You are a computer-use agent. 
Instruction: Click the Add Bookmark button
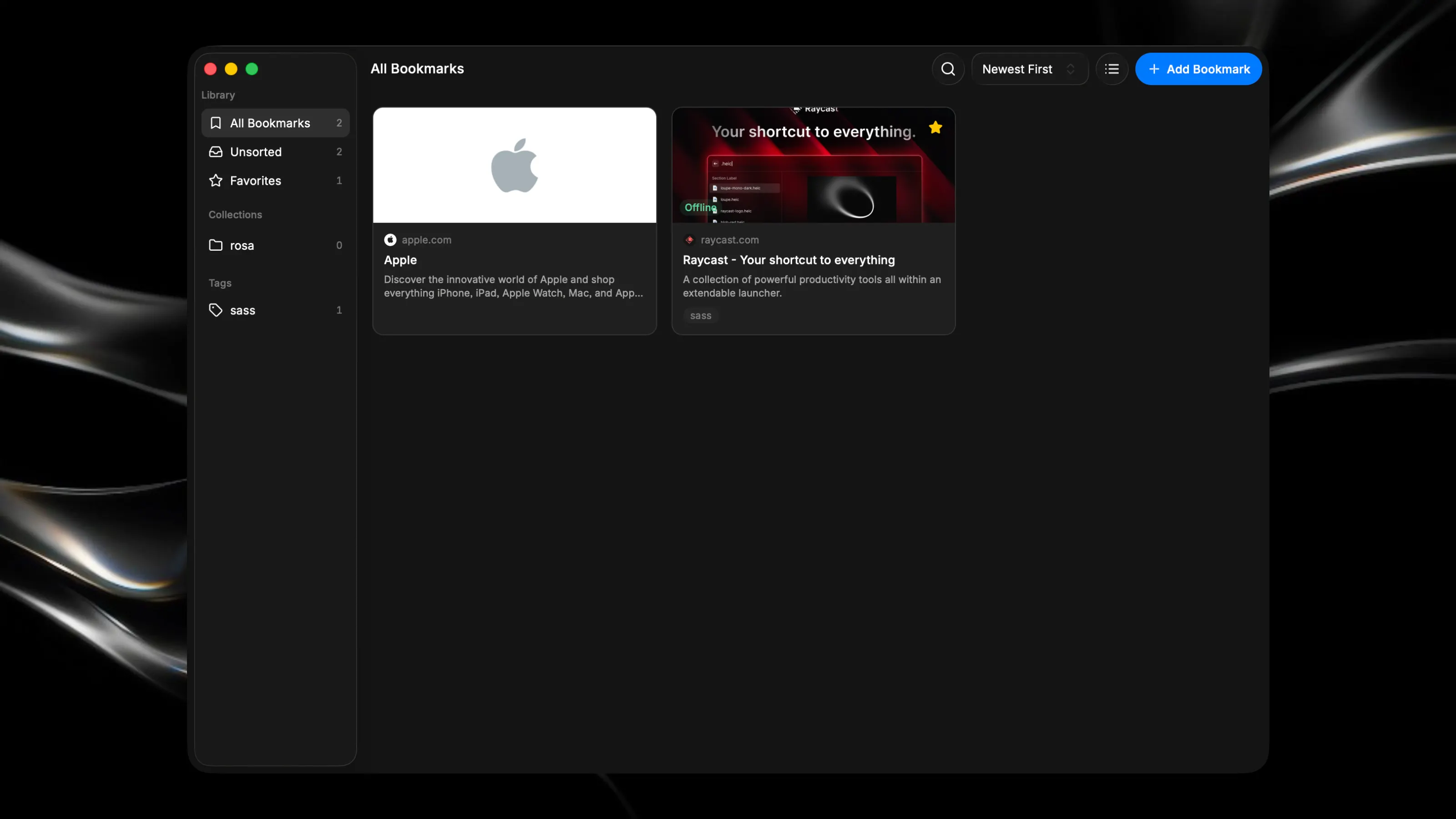point(1198,69)
